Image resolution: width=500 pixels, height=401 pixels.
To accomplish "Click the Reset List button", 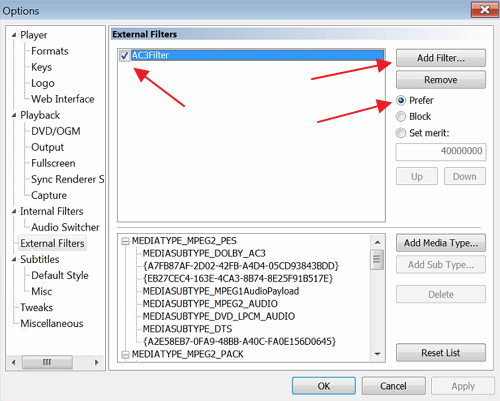I will pos(441,353).
